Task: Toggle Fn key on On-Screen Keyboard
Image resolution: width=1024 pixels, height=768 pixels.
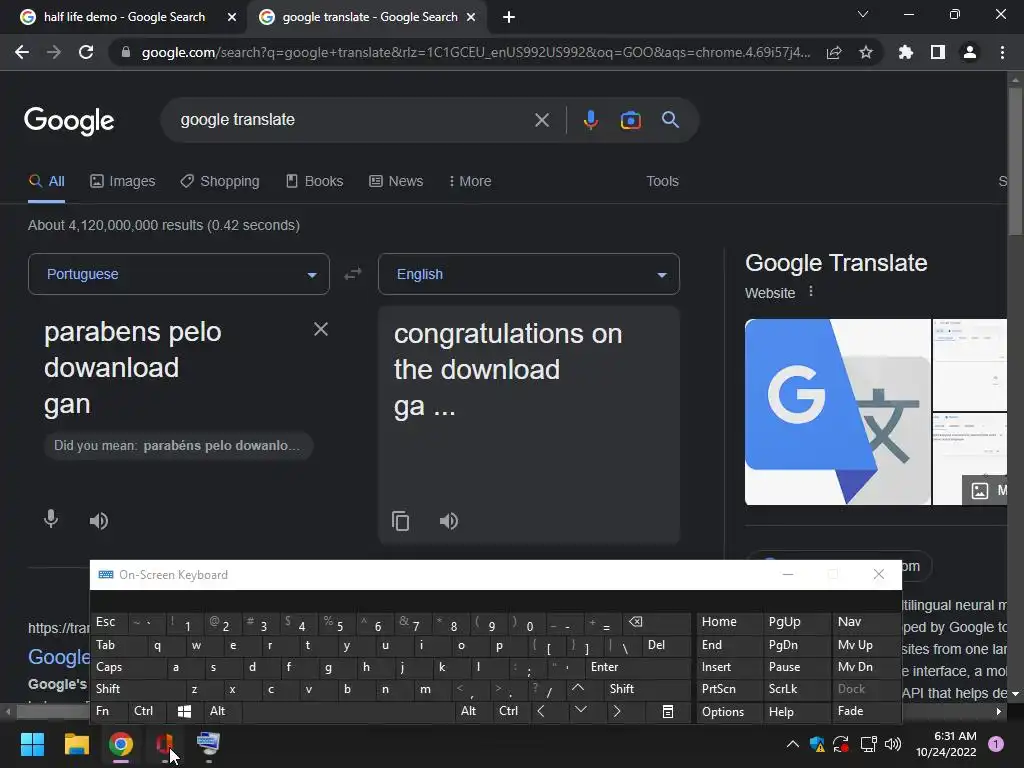Action: pos(109,711)
